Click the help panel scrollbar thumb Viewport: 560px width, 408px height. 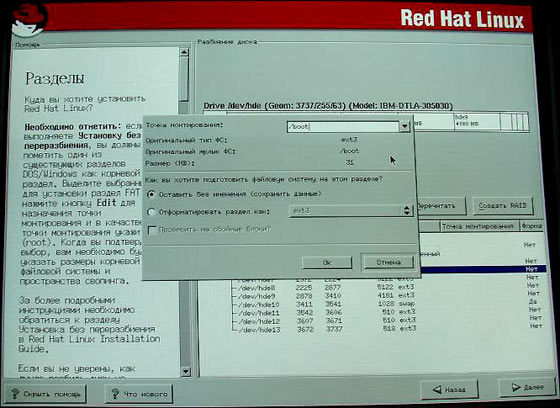point(184,79)
